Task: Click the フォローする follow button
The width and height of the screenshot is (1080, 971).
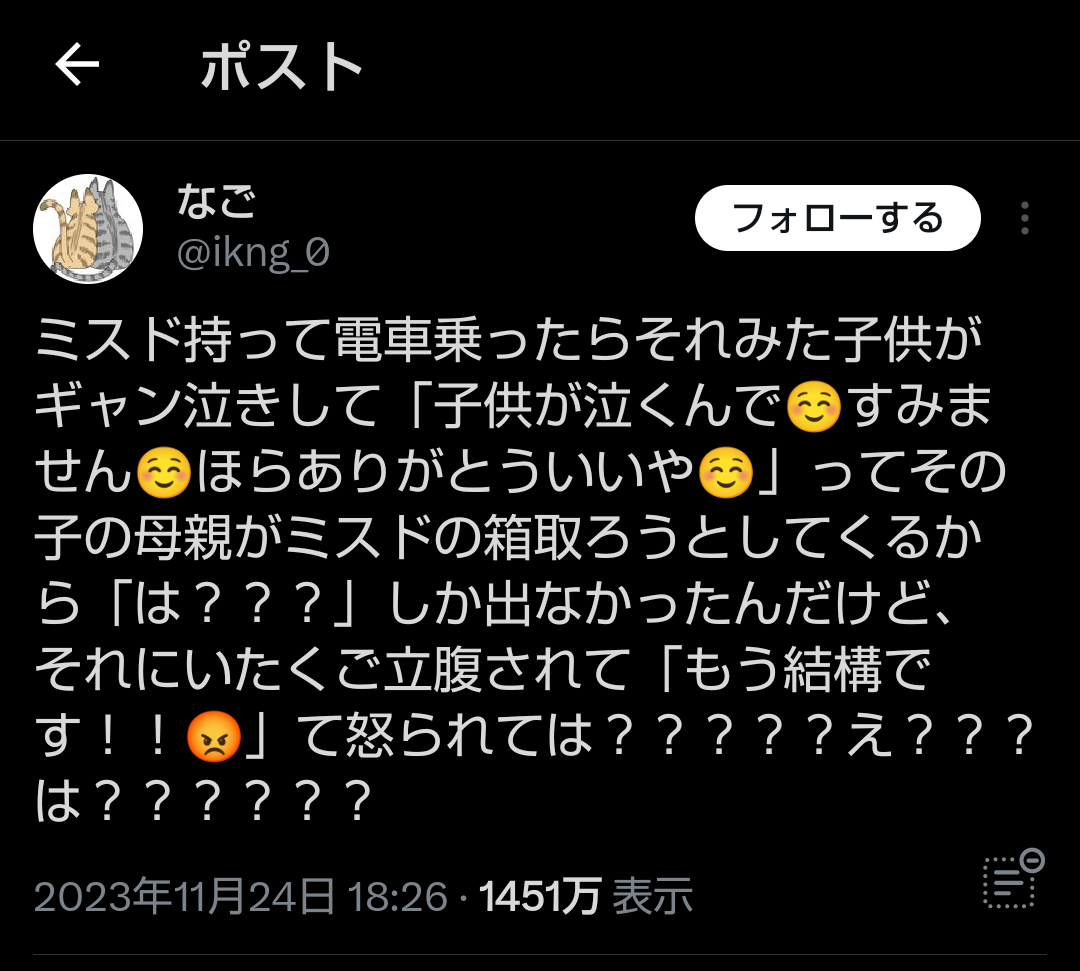Action: [838, 218]
